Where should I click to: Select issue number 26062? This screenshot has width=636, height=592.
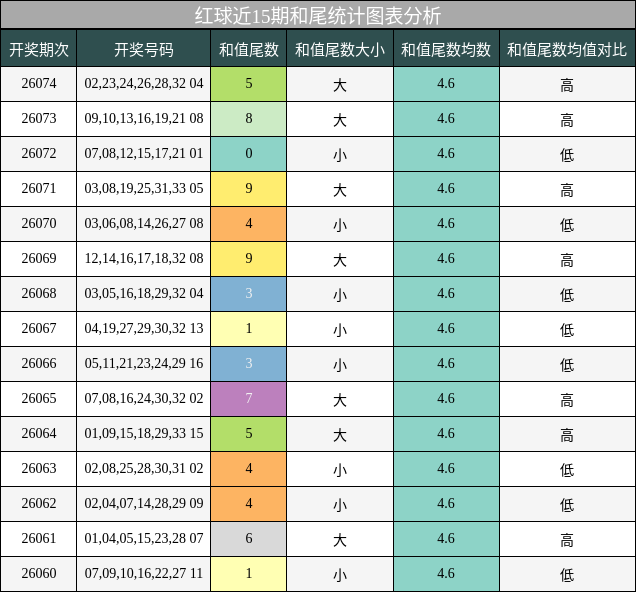click(39, 503)
